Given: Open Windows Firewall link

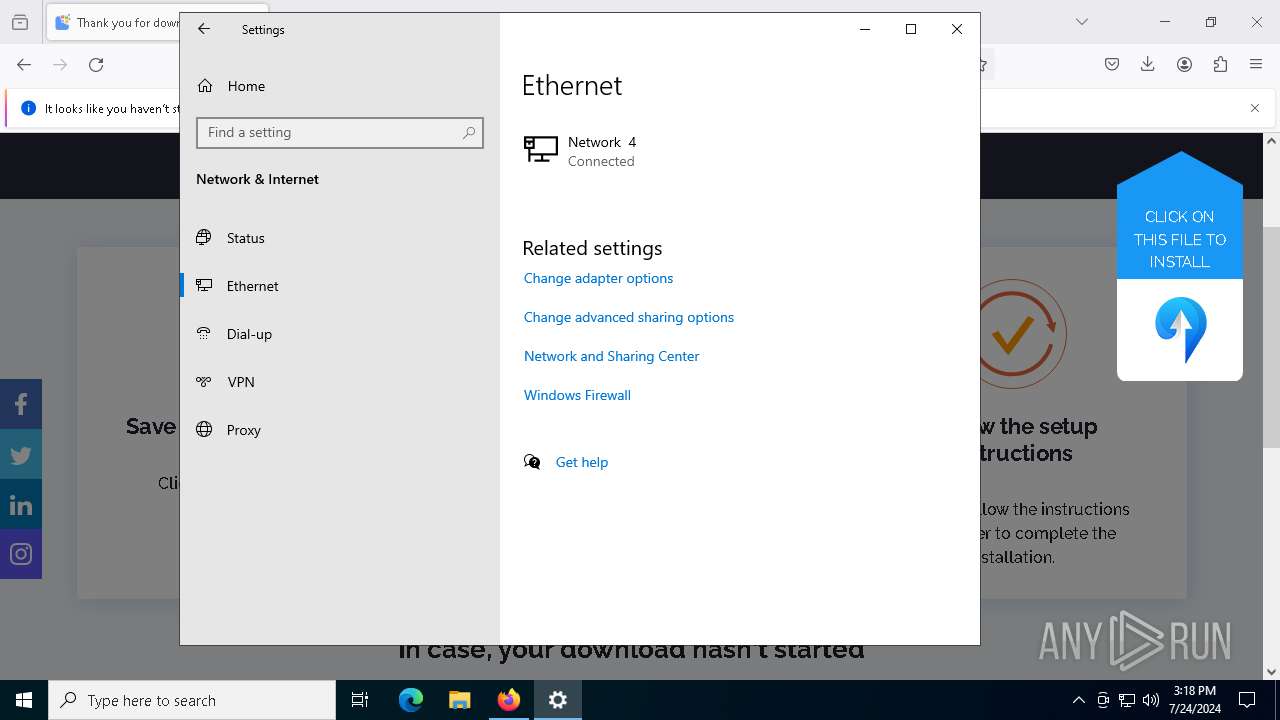Looking at the screenshot, I should click(x=577, y=395).
